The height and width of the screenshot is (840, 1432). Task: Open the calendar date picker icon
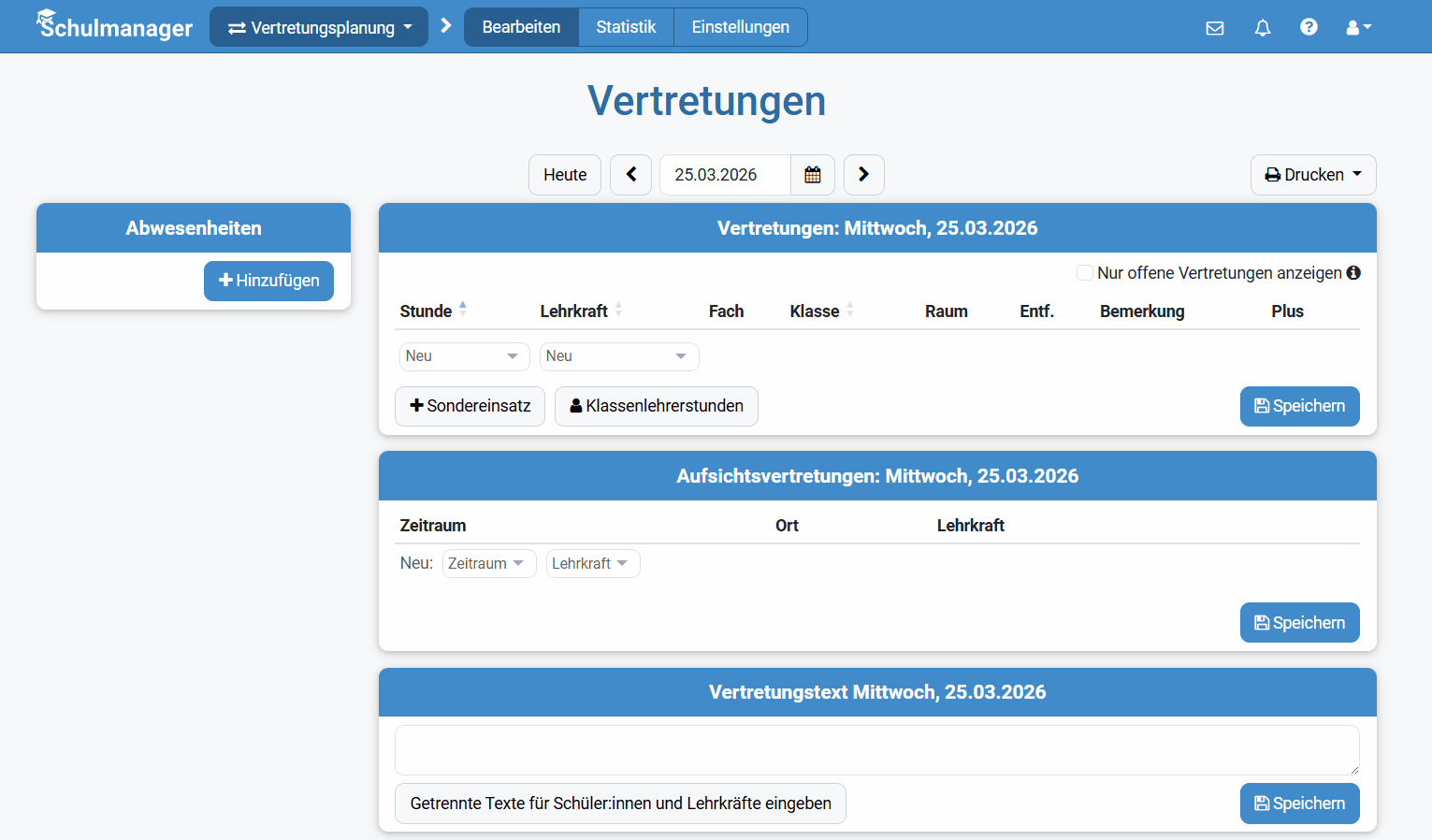pos(812,174)
